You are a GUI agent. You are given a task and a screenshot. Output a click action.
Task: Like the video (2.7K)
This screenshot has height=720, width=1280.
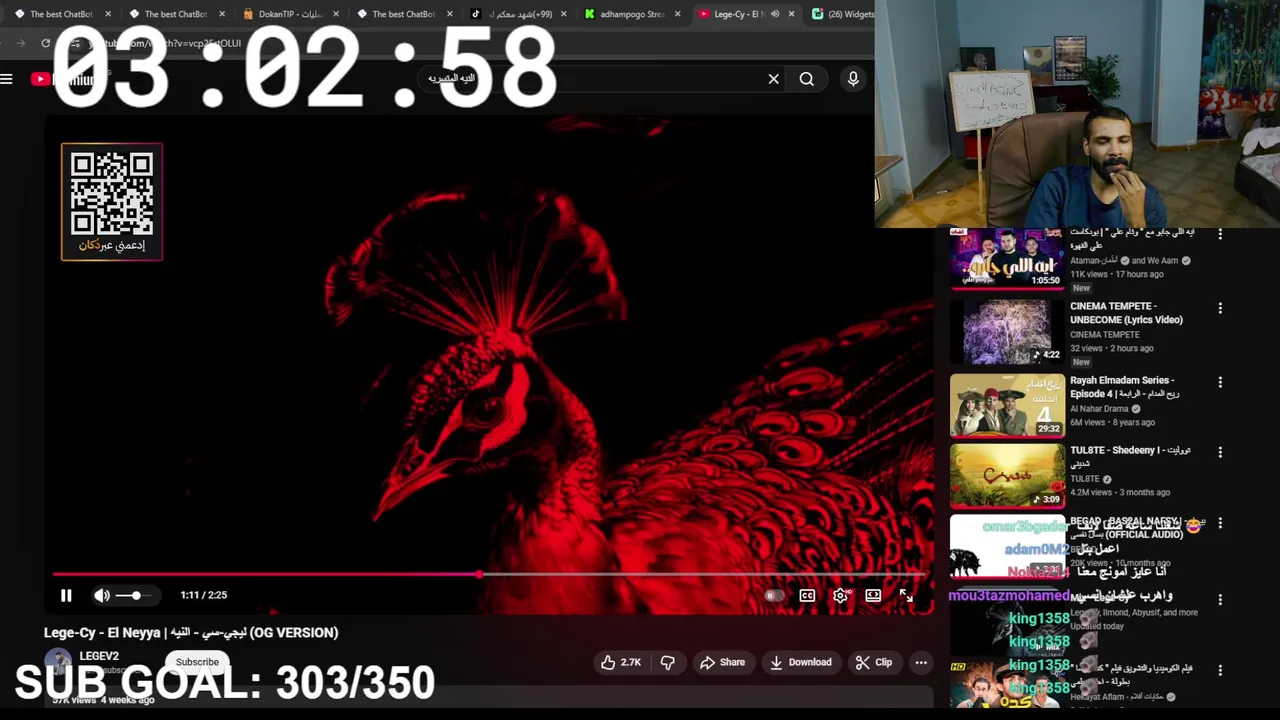coord(620,662)
